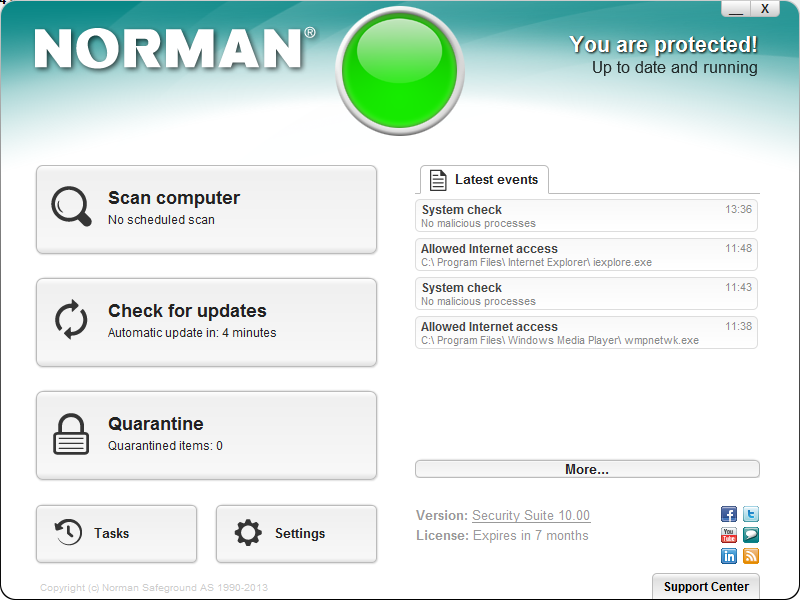The width and height of the screenshot is (800, 600).
Task: Click the Security Suite 10.00 version link
Action: click(x=531, y=516)
